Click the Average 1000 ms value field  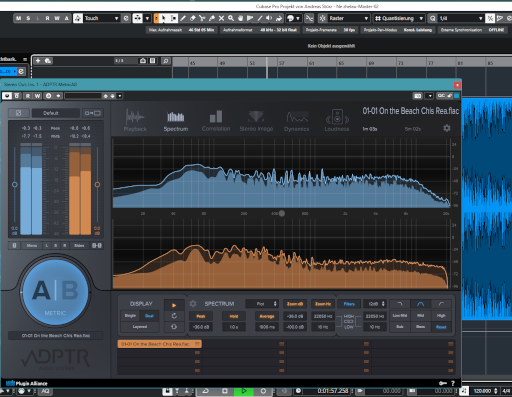pyautogui.click(x=267, y=327)
